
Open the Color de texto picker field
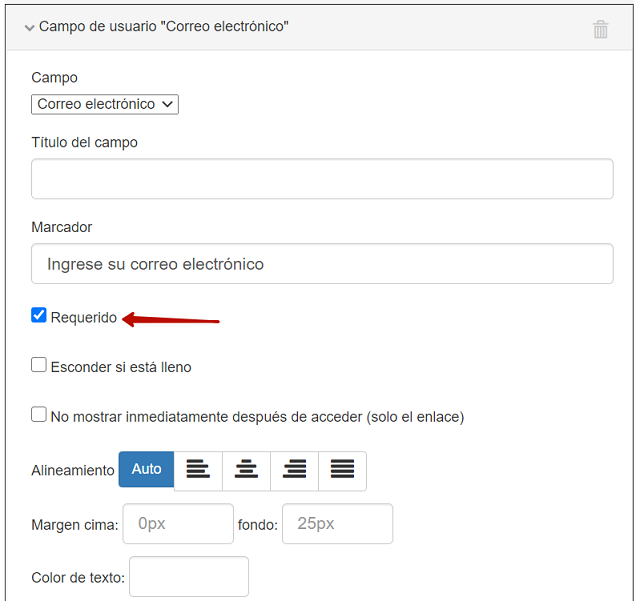(189, 577)
